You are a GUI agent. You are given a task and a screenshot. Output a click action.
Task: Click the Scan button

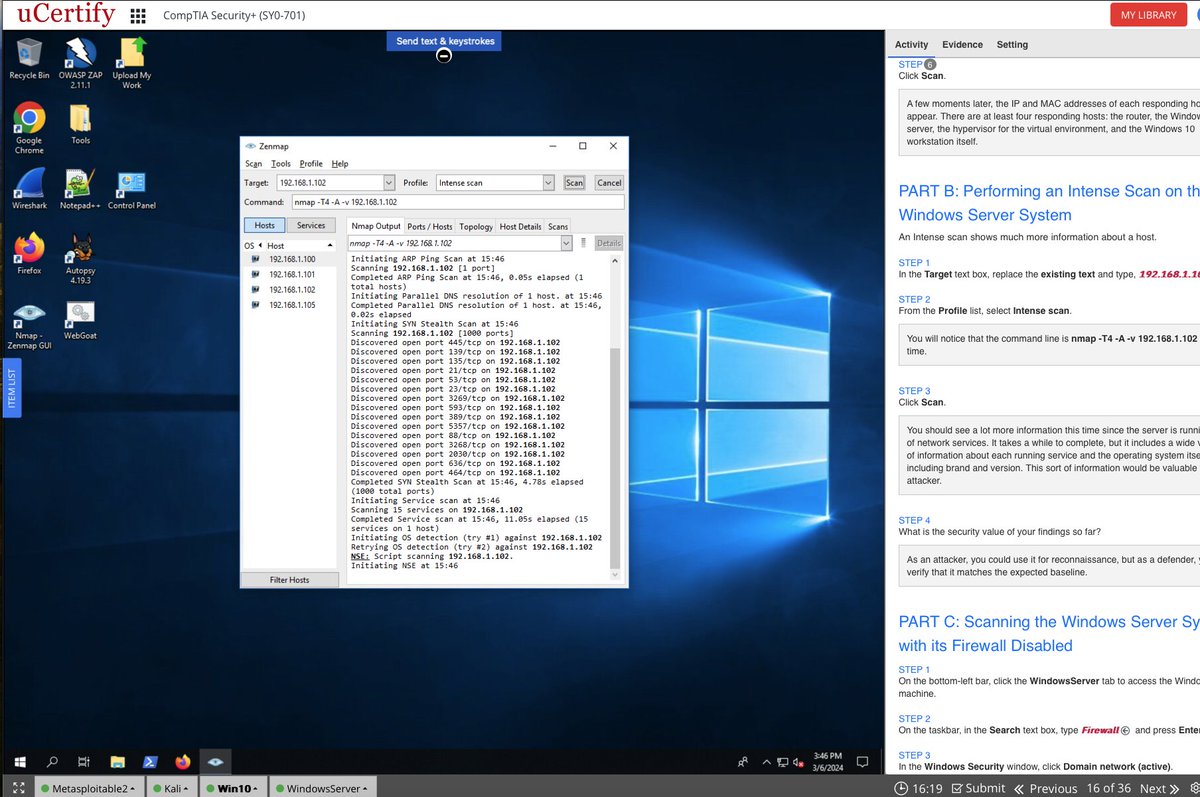click(574, 183)
